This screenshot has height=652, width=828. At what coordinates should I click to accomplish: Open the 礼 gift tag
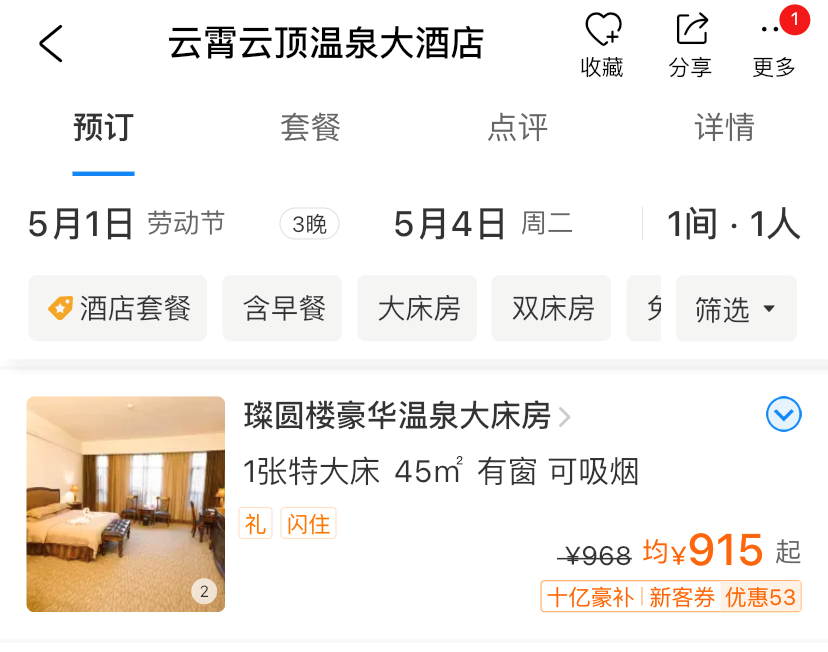pyautogui.click(x=256, y=523)
